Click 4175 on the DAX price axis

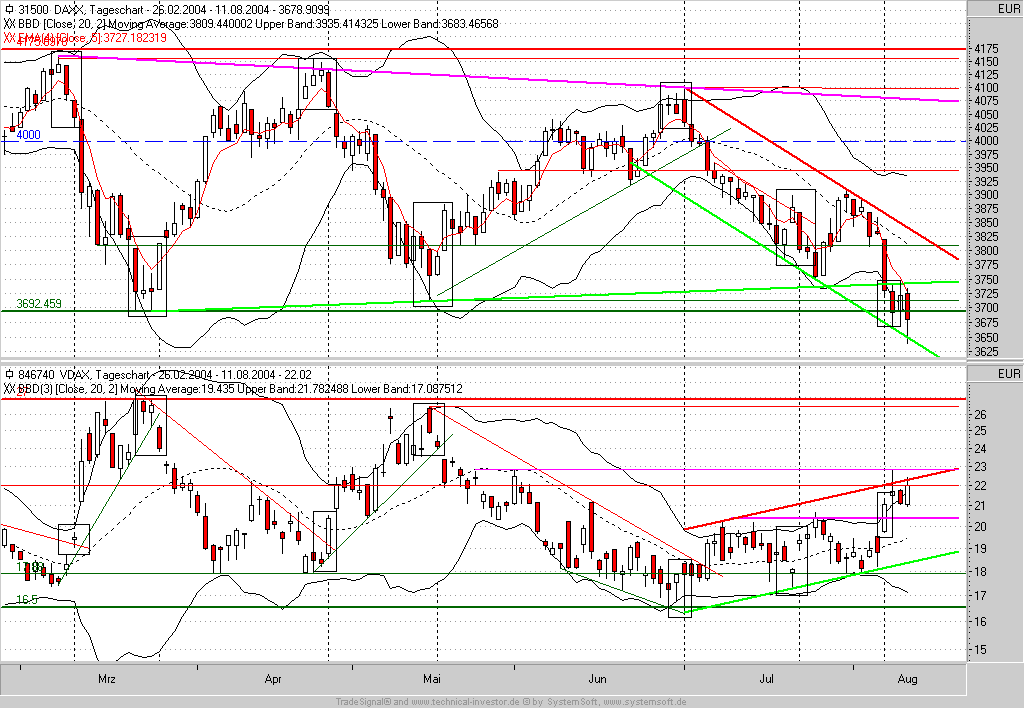point(986,49)
